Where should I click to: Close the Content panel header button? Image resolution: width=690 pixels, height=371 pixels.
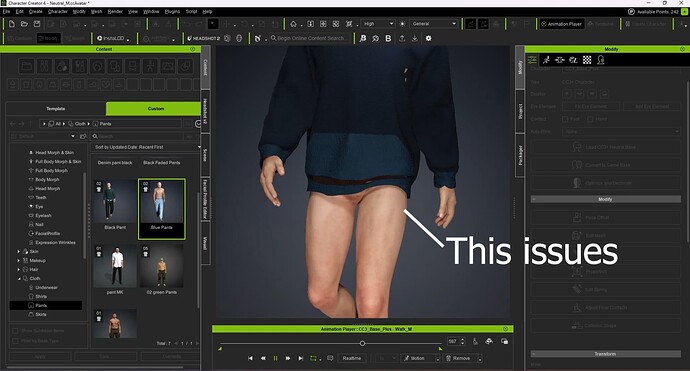click(192, 49)
